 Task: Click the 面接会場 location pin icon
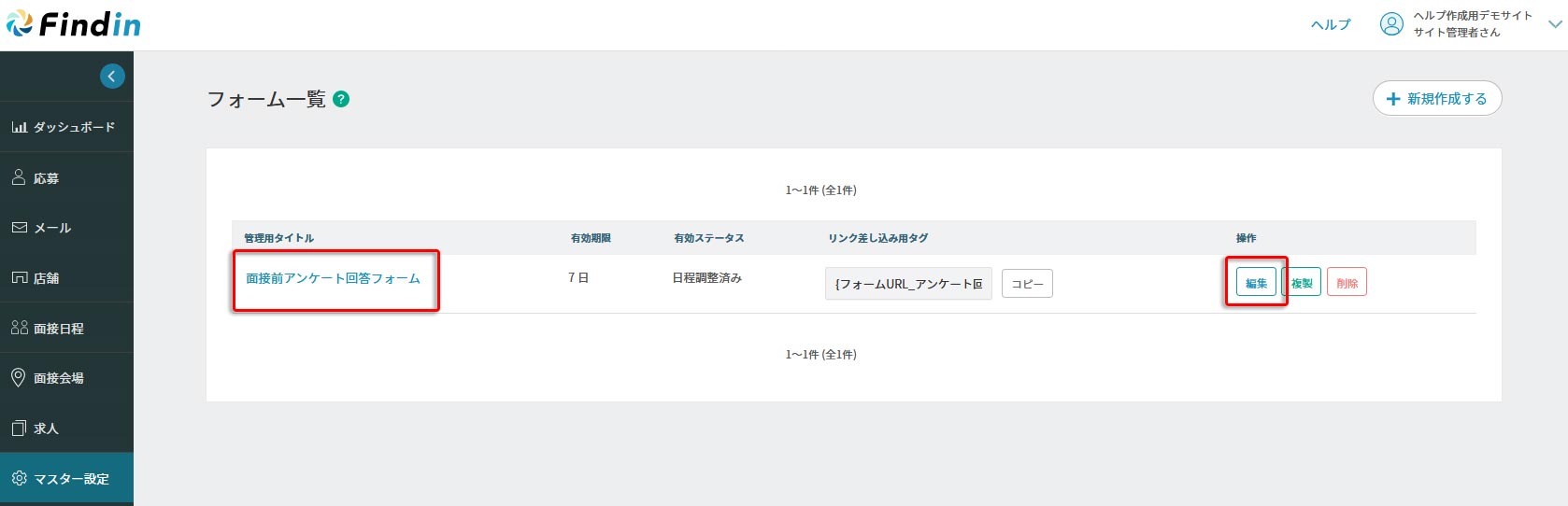pyautogui.click(x=18, y=377)
